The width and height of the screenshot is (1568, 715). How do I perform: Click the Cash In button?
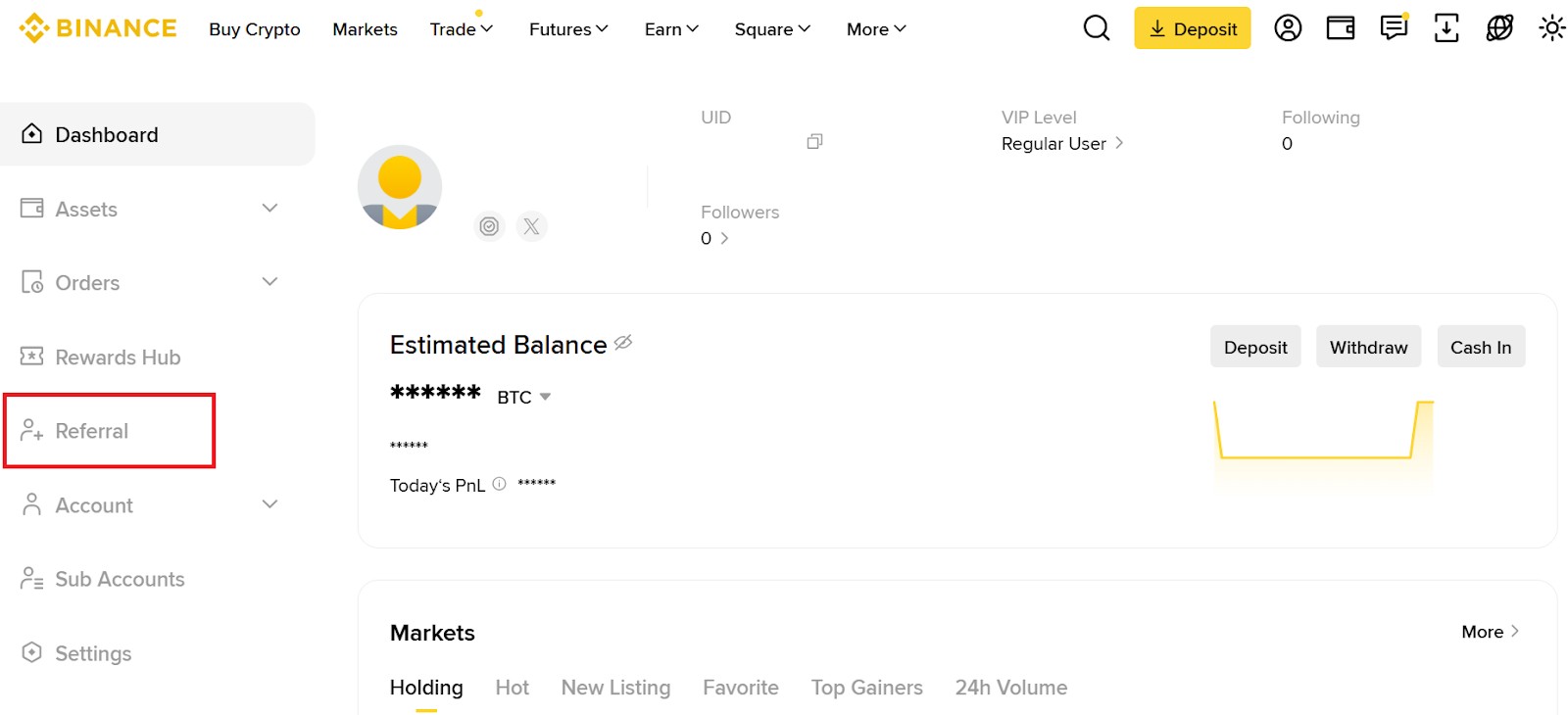pyautogui.click(x=1481, y=347)
